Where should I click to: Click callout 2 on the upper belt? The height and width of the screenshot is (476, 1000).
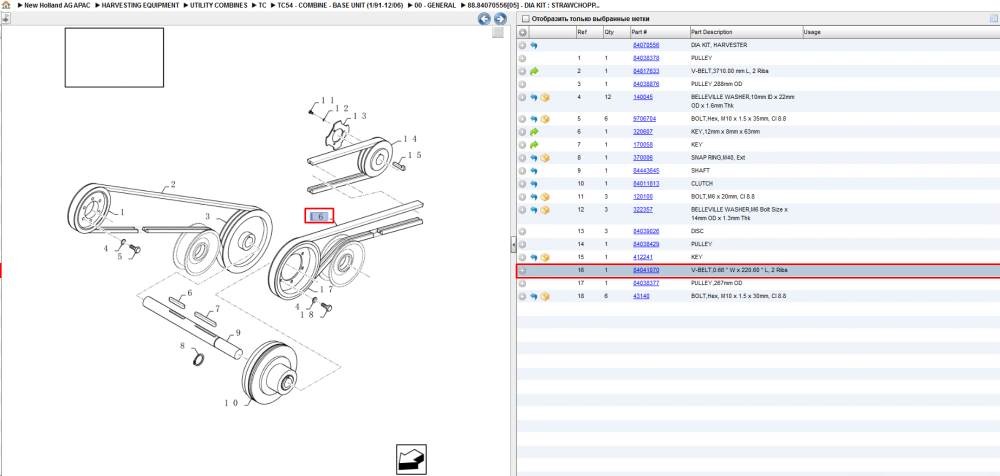tap(171, 184)
